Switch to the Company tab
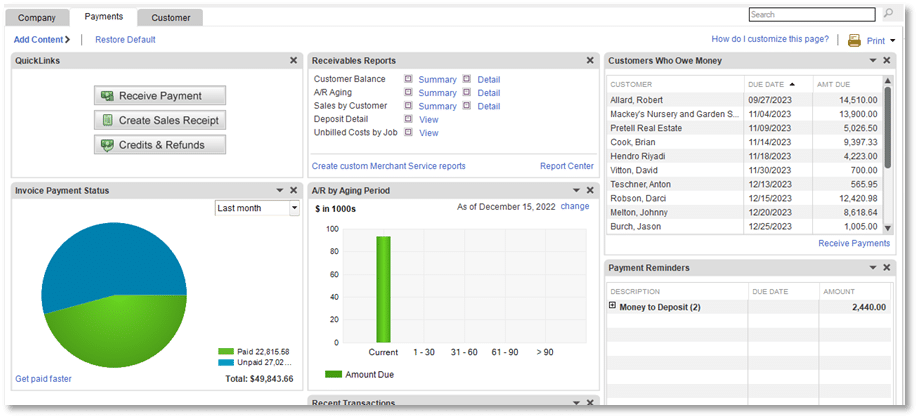This screenshot has width=918, height=418. 37,18
